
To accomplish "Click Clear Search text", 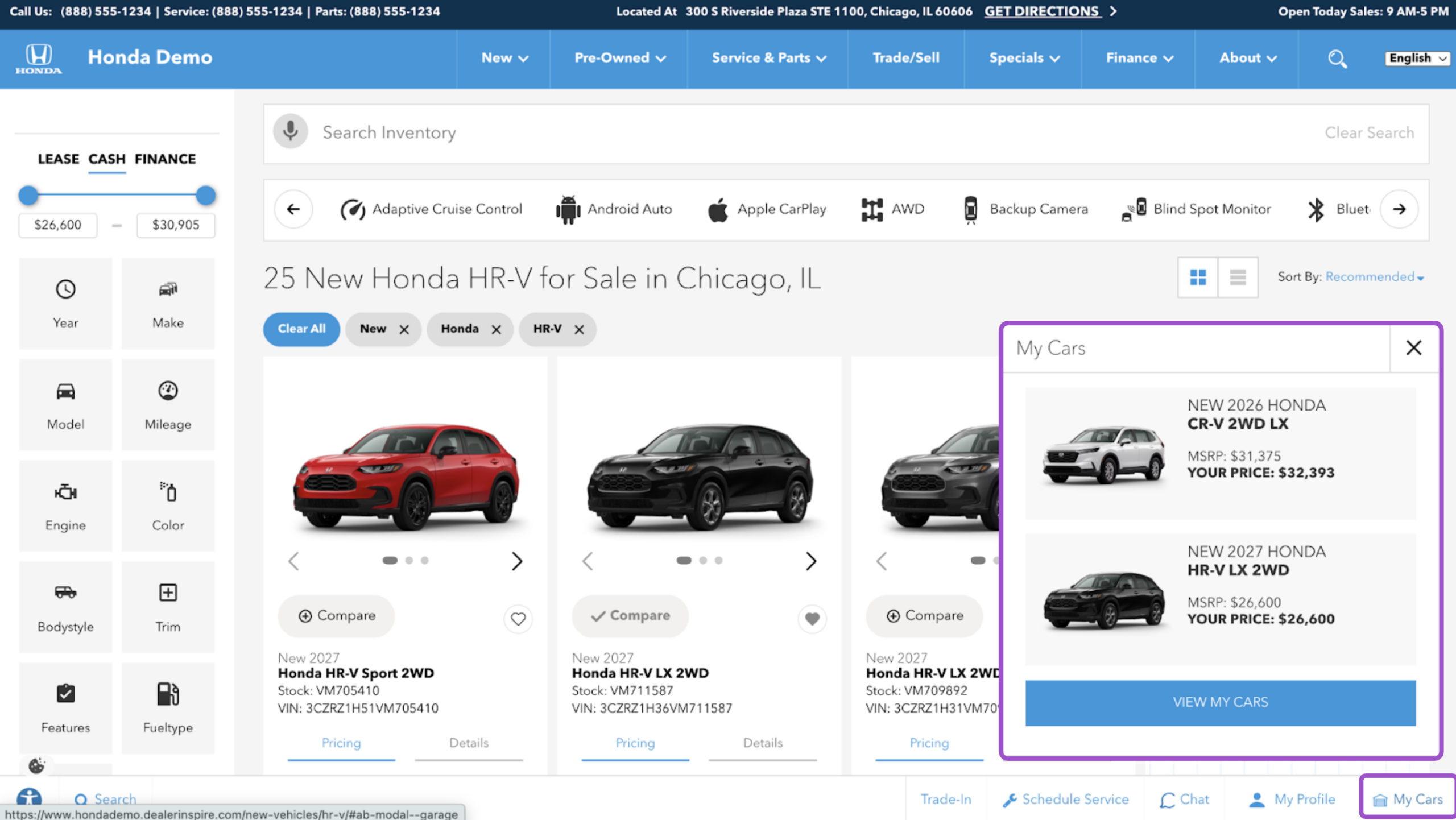I will click(1370, 132).
